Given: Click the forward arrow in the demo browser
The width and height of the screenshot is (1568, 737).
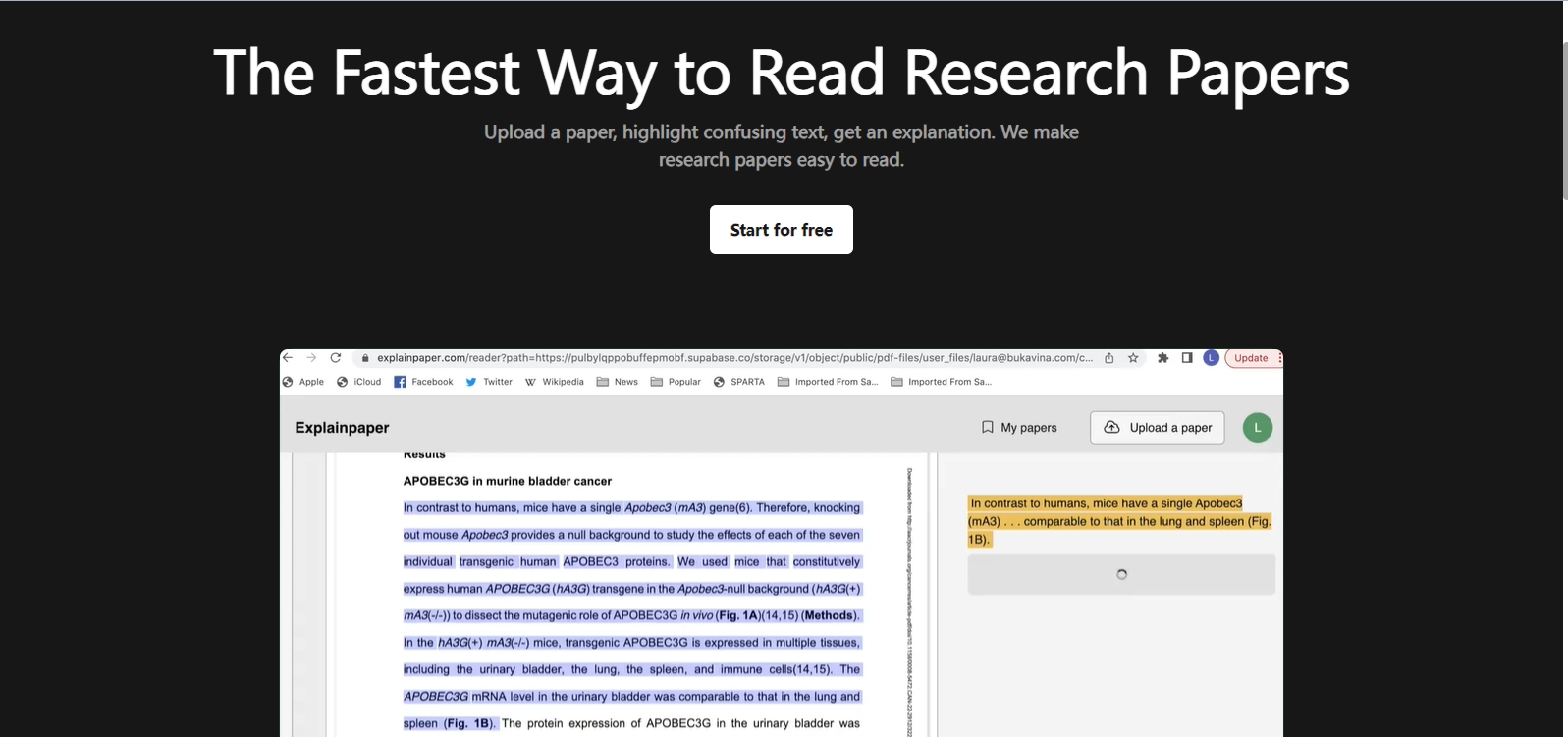Looking at the screenshot, I should coord(311,358).
